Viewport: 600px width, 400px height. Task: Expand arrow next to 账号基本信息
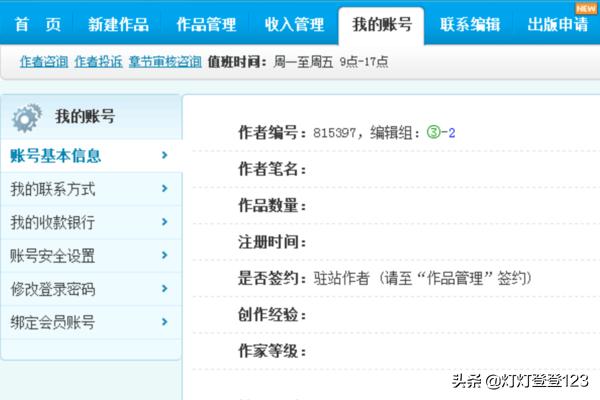point(163,155)
